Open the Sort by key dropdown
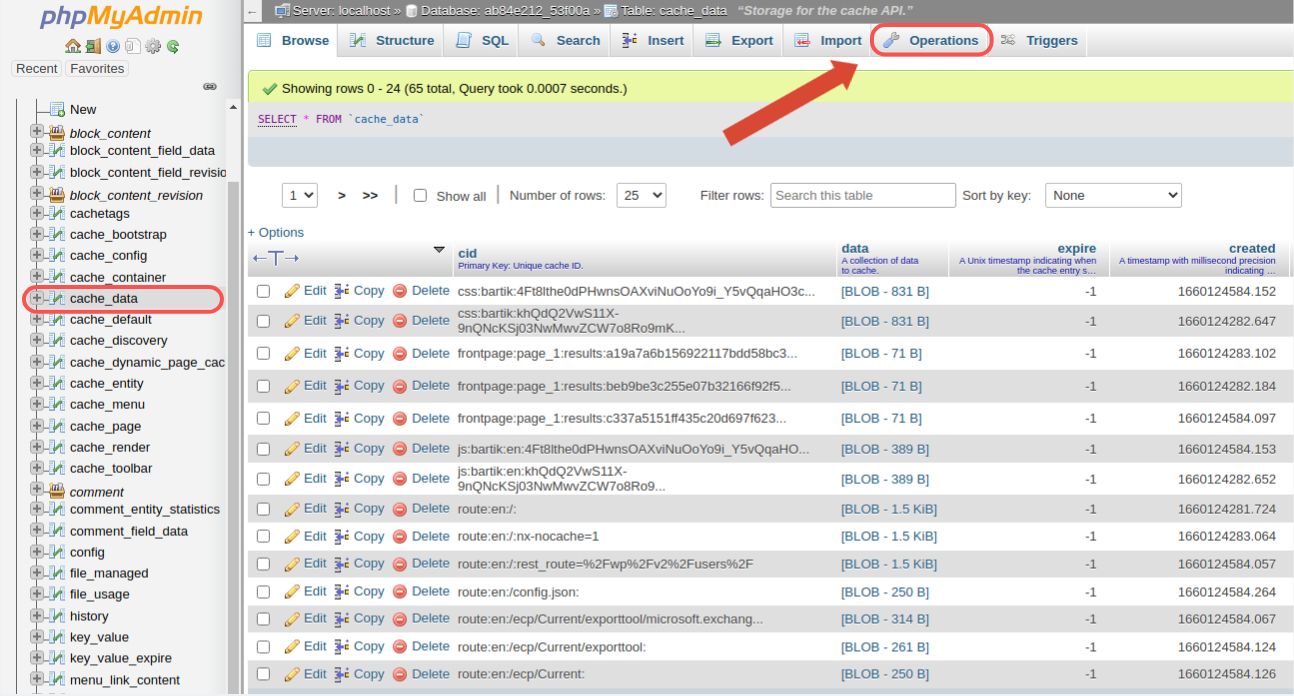Image resolution: width=1294 pixels, height=696 pixels. (1113, 195)
